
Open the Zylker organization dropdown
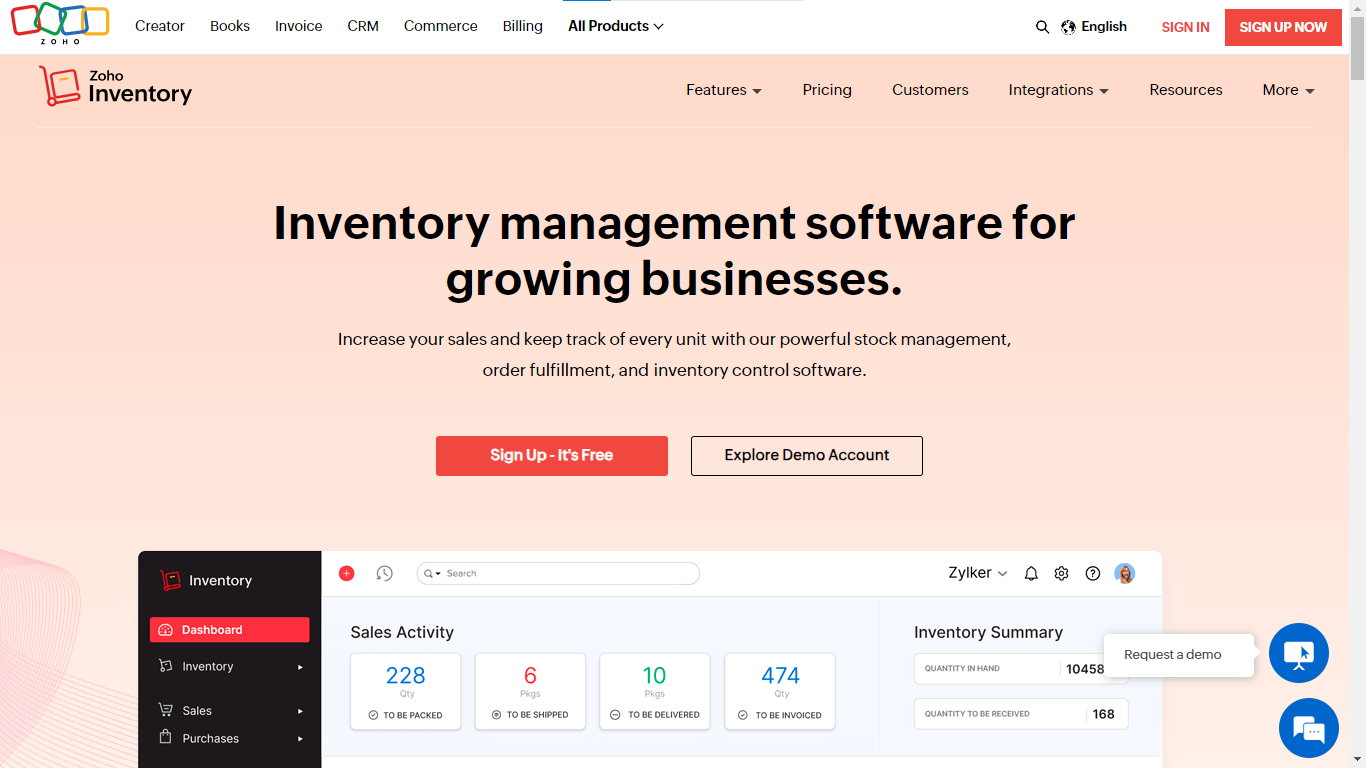pyautogui.click(x=977, y=573)
